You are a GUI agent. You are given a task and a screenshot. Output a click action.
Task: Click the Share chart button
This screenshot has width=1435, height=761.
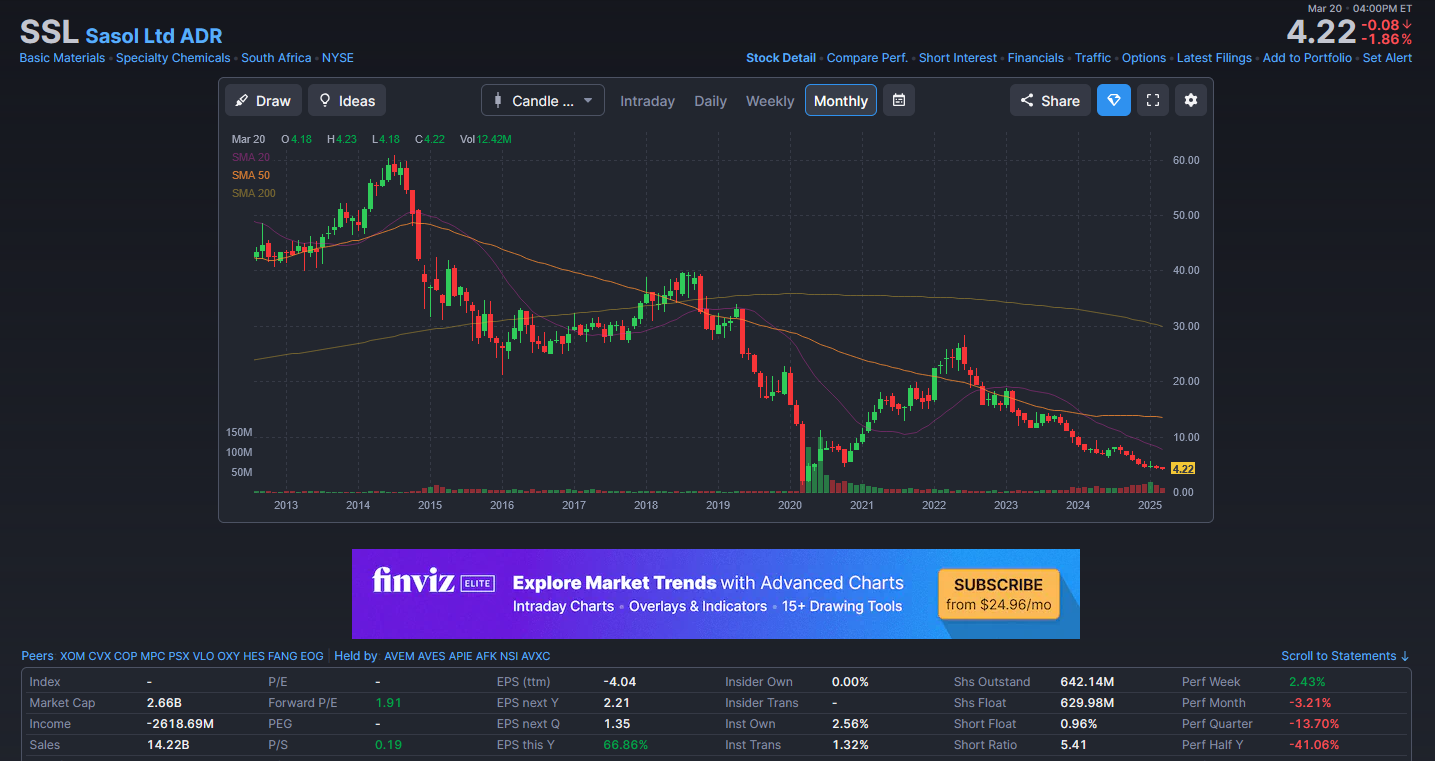point(1050,101)
